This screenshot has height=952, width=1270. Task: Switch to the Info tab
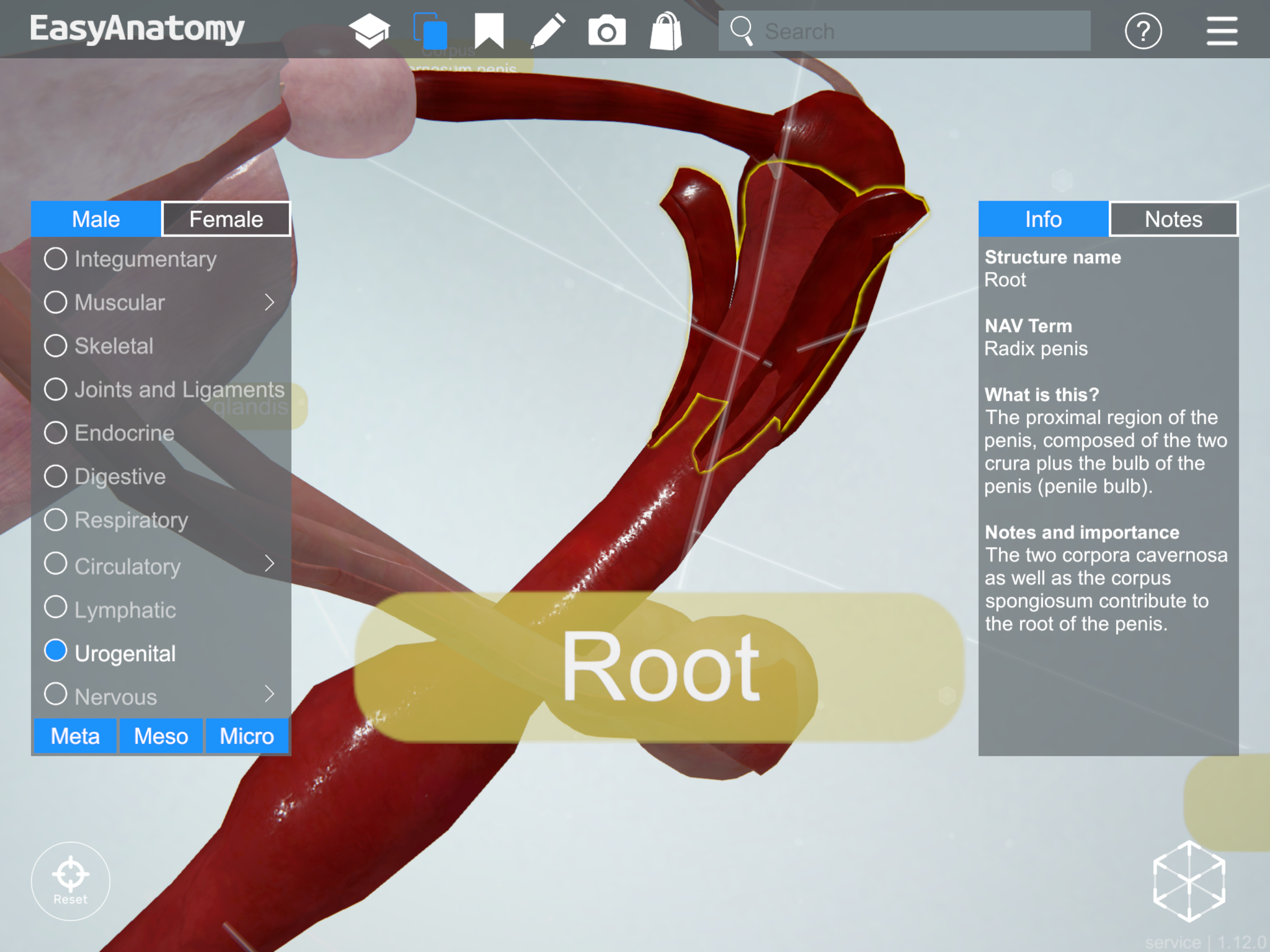[x=1043, y=219]
